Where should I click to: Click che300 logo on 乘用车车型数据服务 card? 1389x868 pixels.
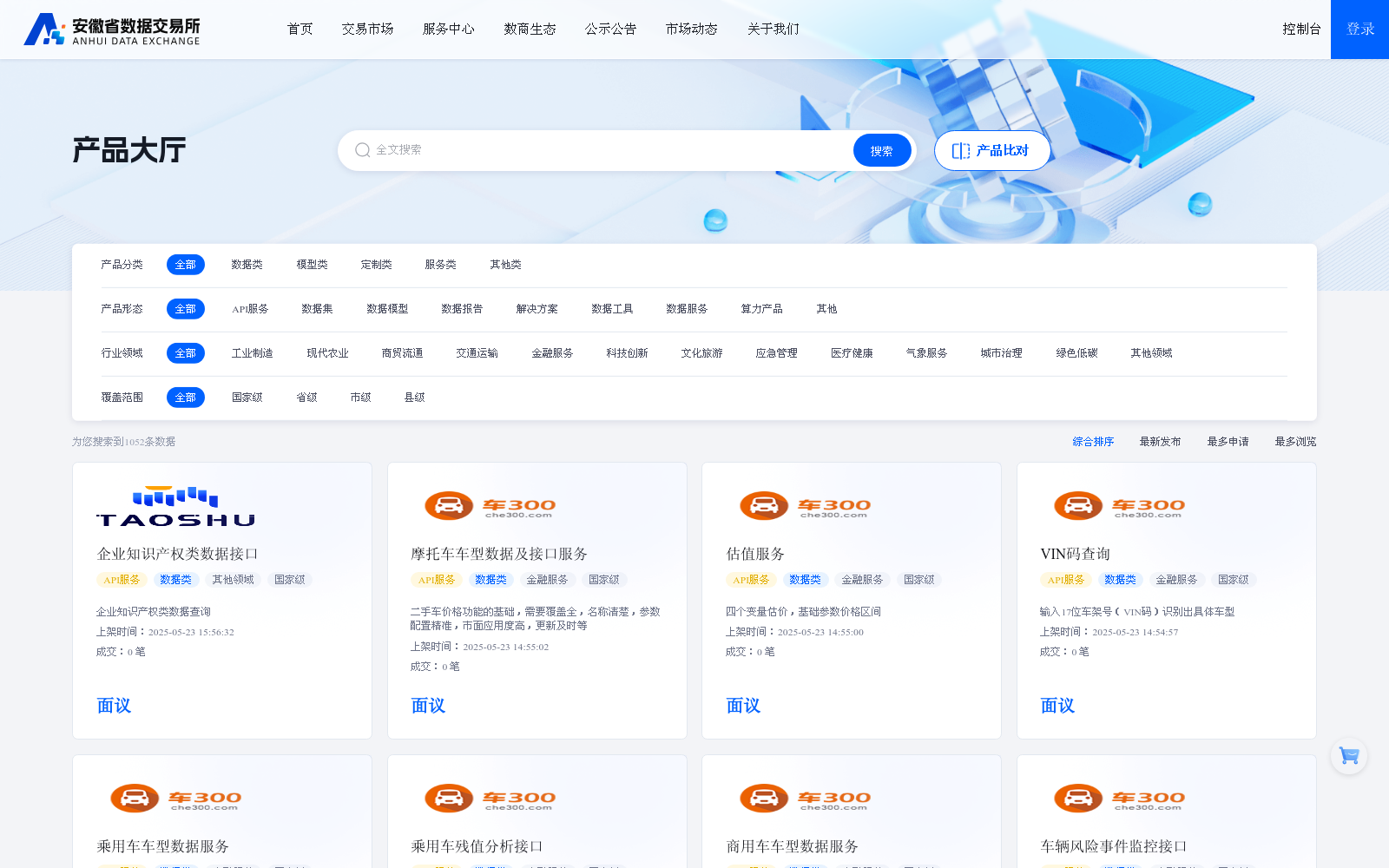(175, 798)
